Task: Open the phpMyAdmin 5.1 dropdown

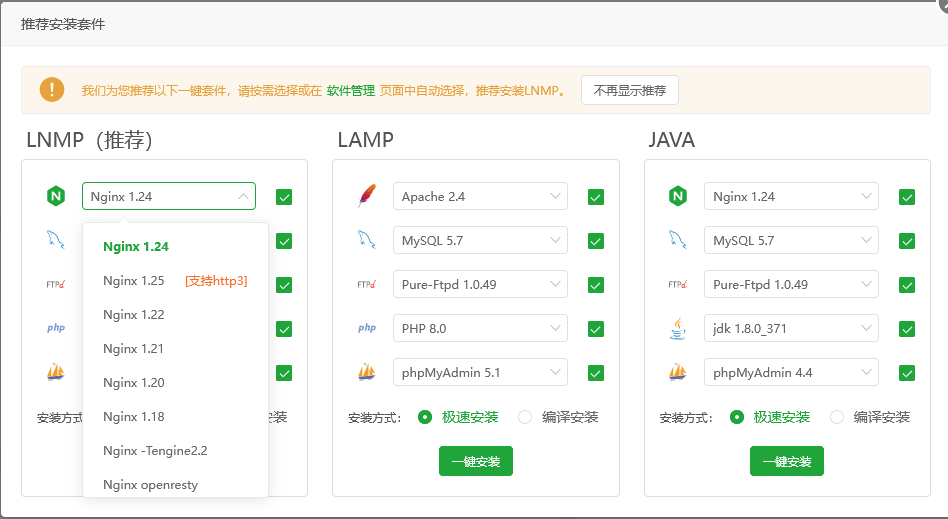Action: [x=480, y=373]
